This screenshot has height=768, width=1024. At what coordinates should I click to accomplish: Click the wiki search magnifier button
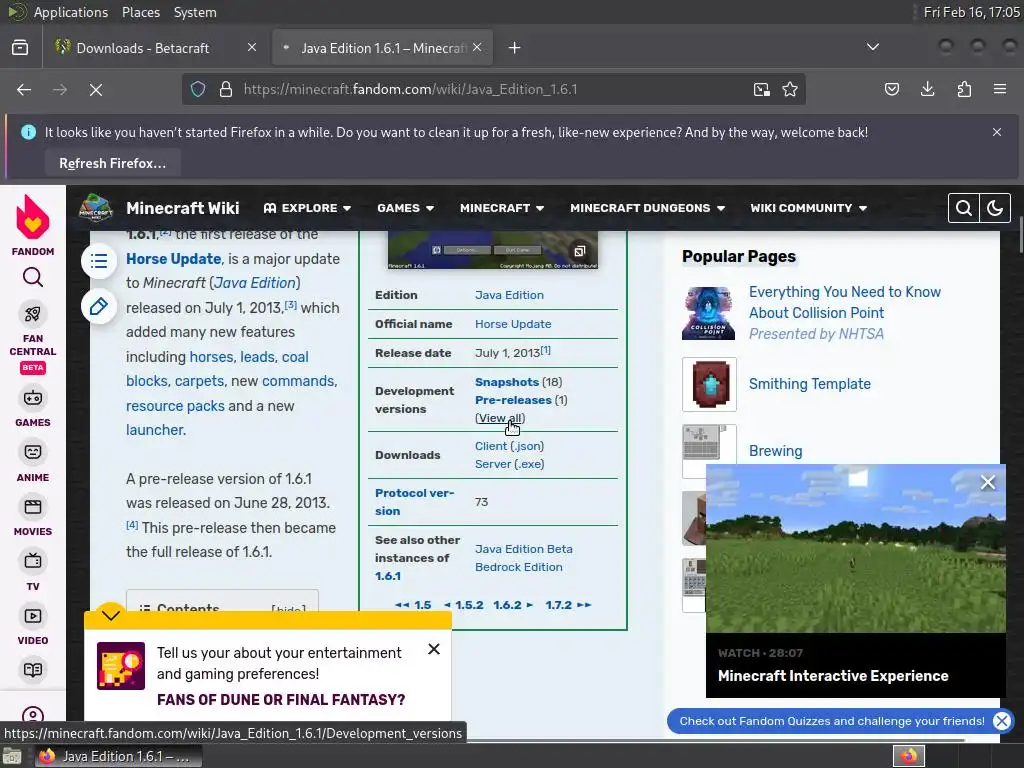coord(964,208)
